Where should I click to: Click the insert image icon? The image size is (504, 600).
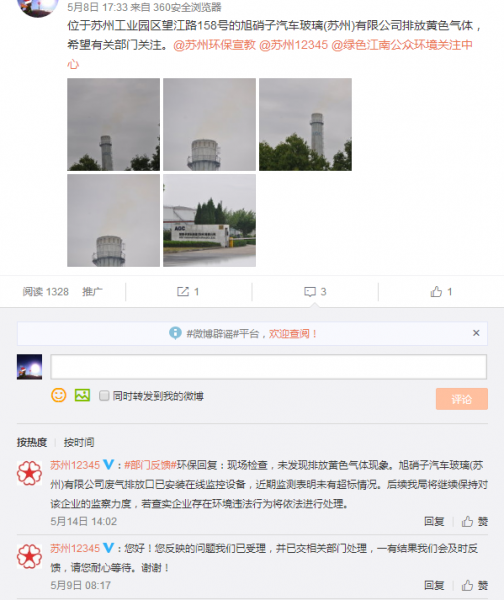coord(82,395)
